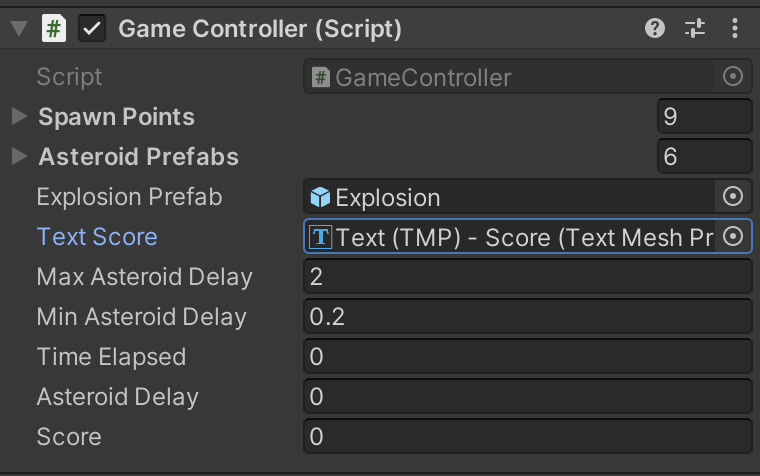
Task: Click the Time Elapsed value field
Action: point(527,357)
